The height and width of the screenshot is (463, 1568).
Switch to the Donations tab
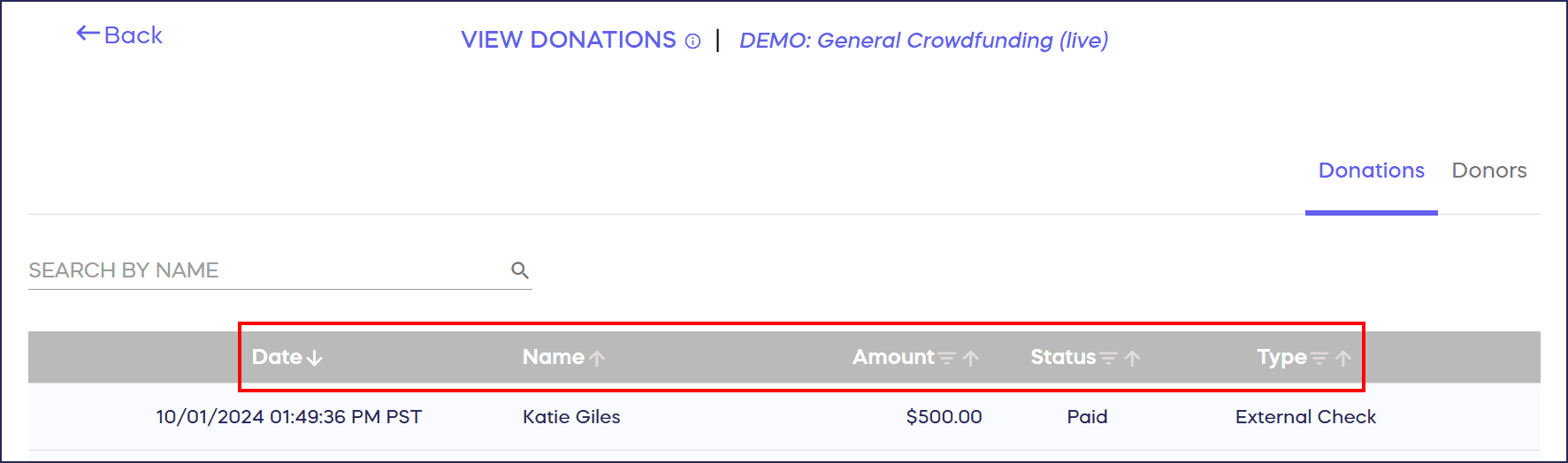pos(1371,171)
